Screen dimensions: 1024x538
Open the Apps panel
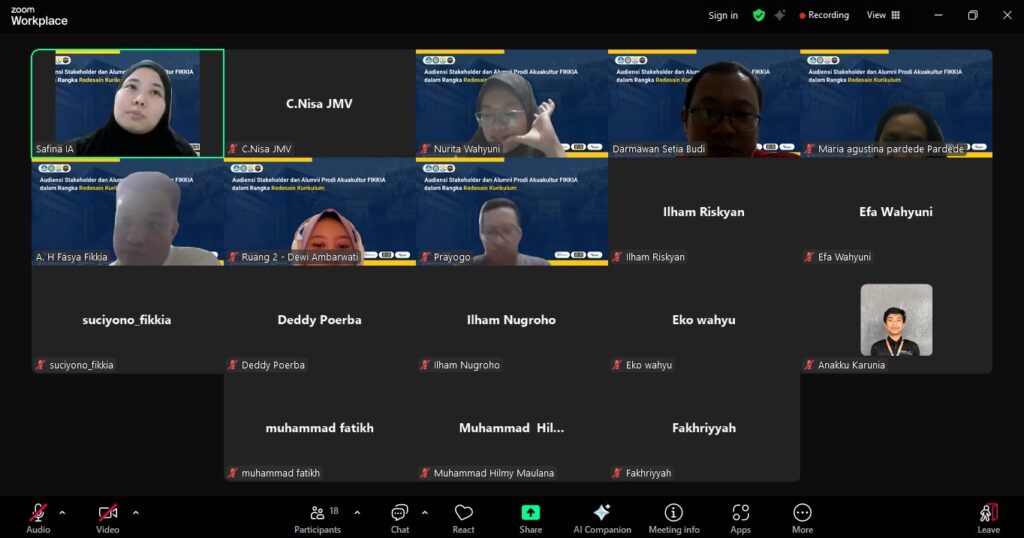(740, 517)
